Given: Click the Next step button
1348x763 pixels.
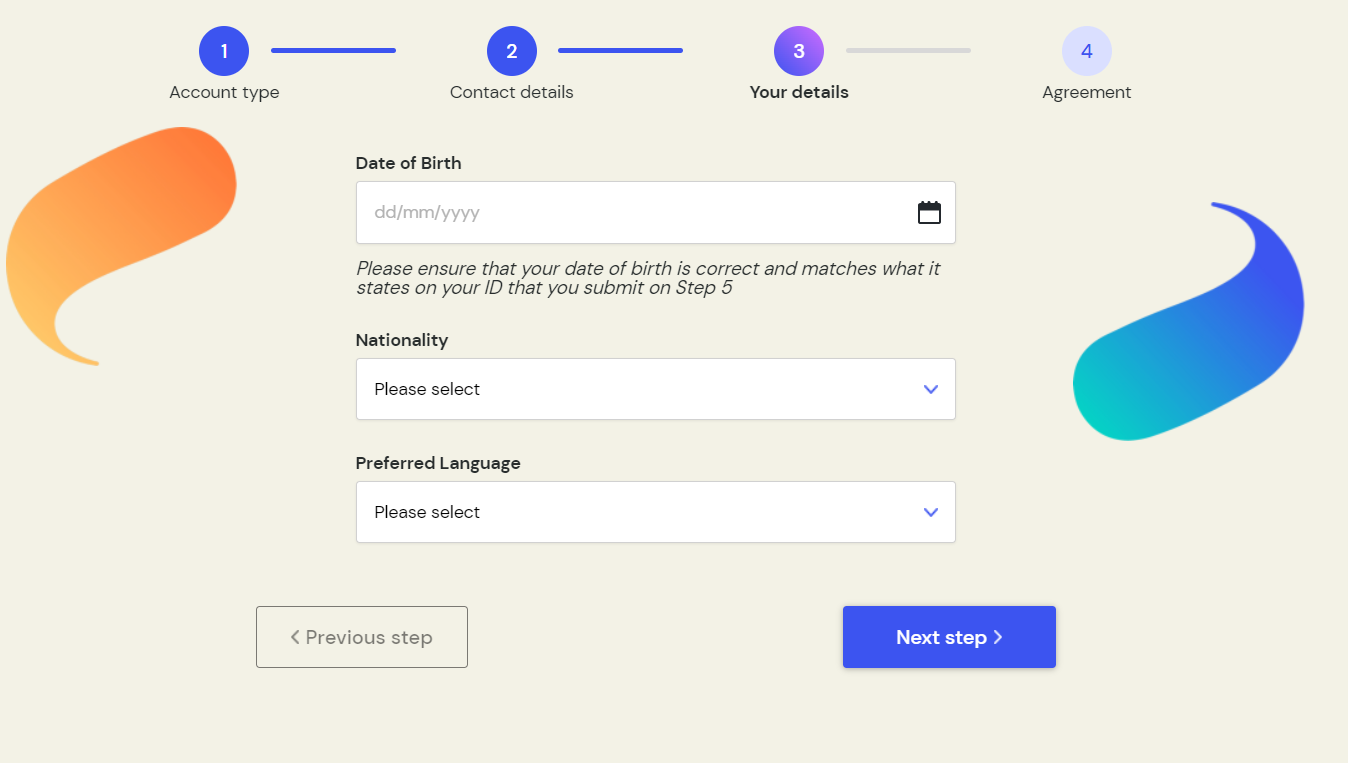Looking at the screenshot, I should pos(949,637).
